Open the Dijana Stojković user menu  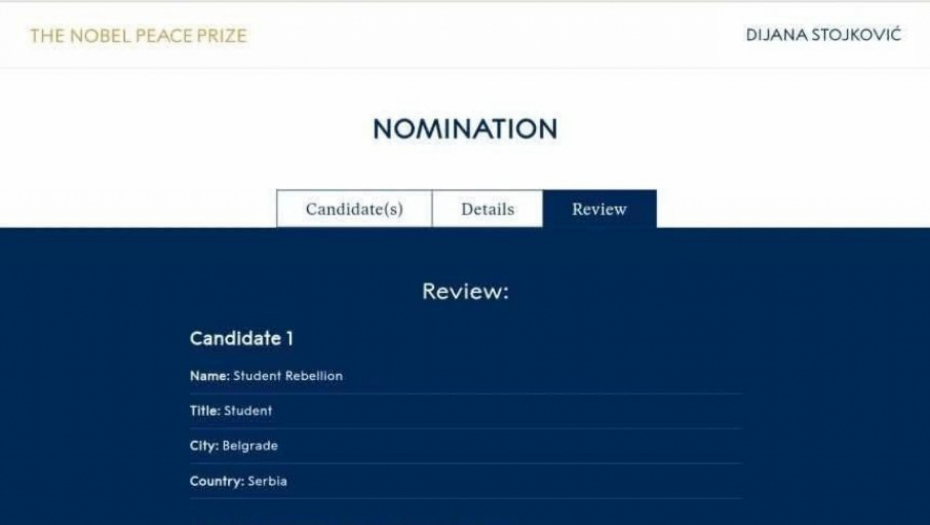coord(823,35)
